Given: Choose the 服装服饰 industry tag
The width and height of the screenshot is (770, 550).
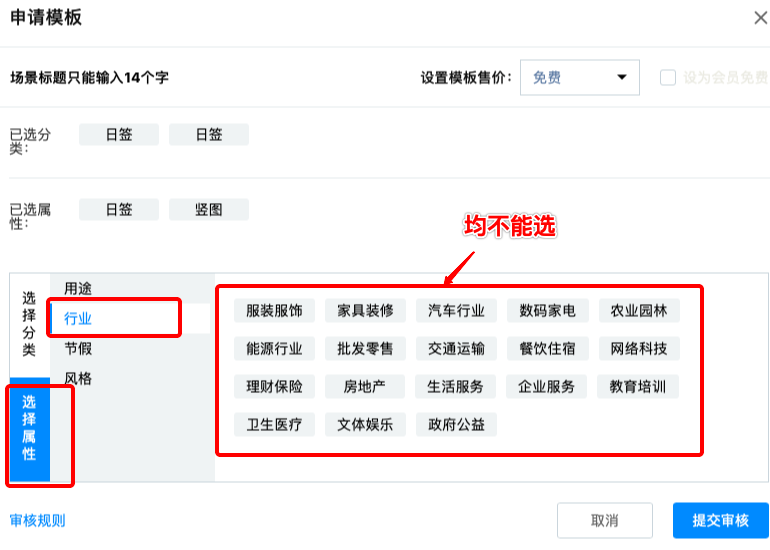Looking at the screenshot, I should coord(274,310).
